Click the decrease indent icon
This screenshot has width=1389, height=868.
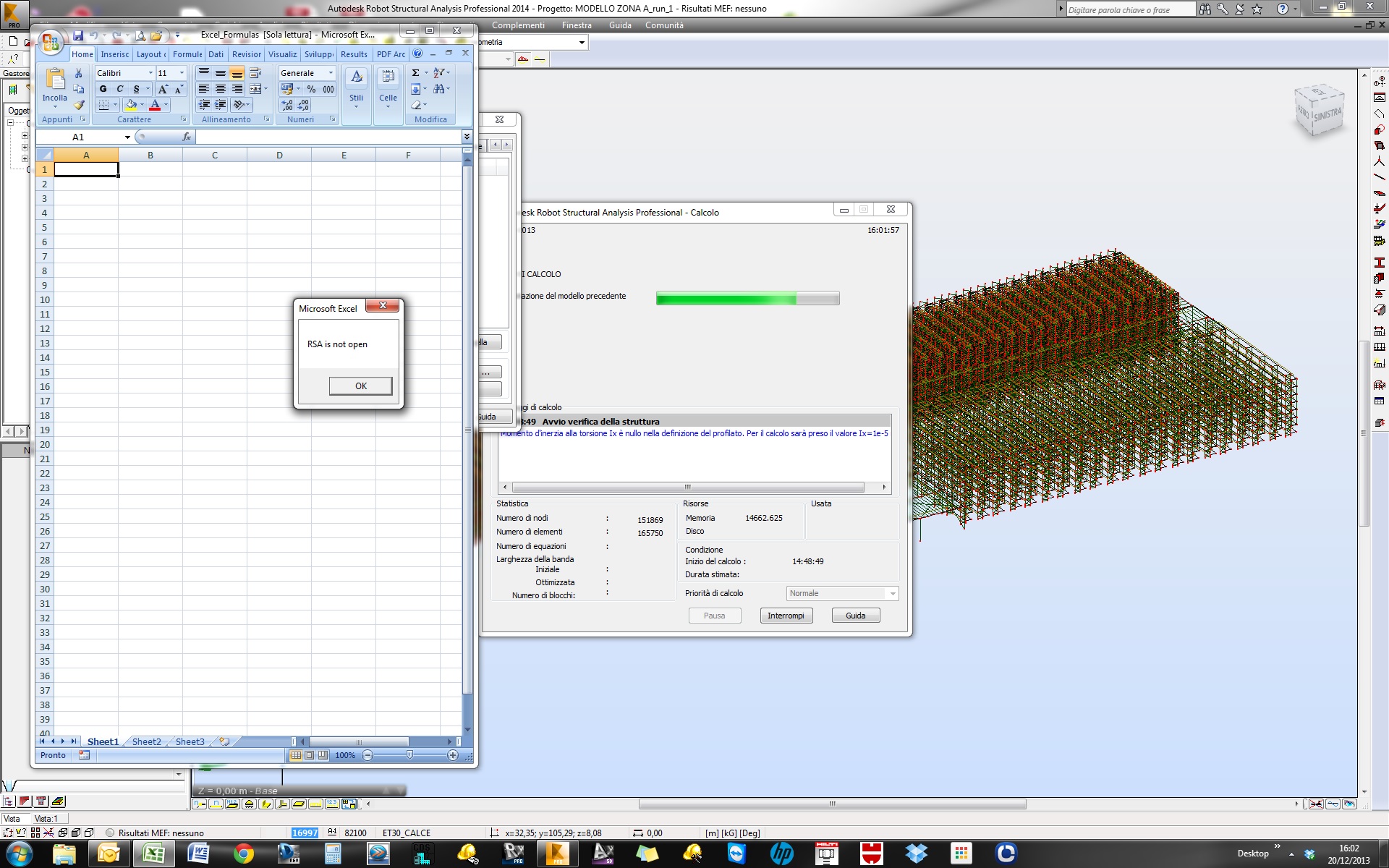point(205,105)
